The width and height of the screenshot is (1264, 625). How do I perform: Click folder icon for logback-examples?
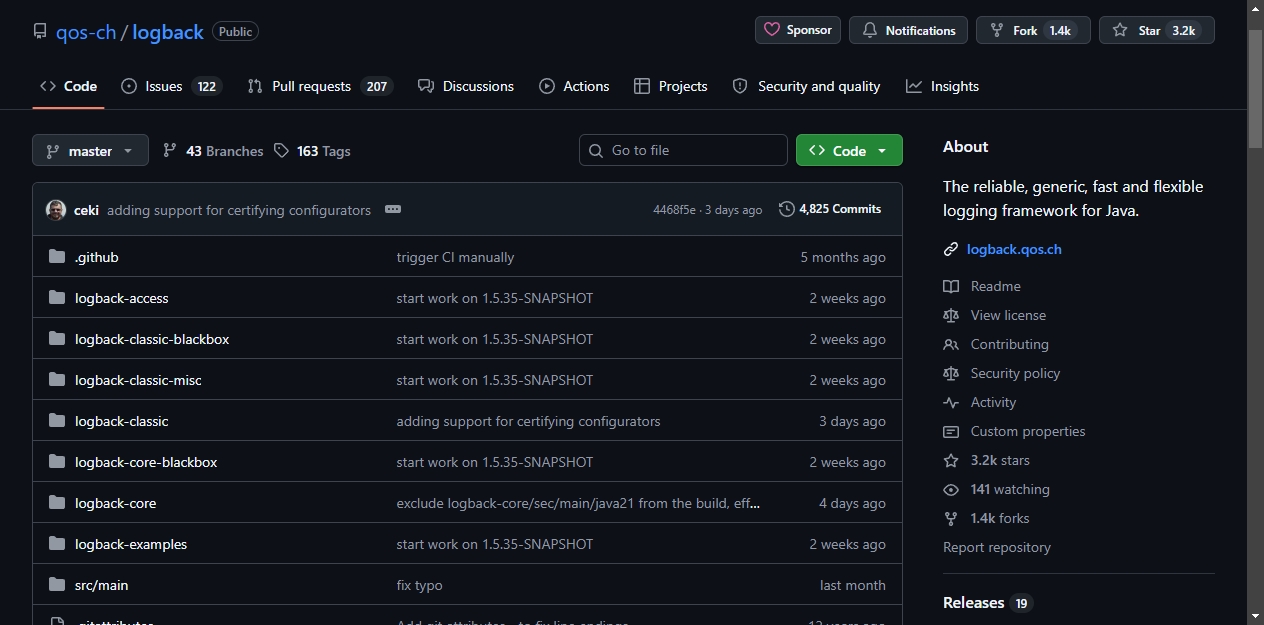coord(57,544)
